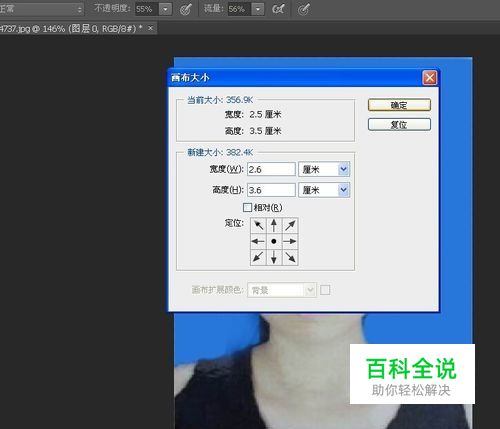This screenshot has width=500, height=429.
Task: Set anchor to center dot
Action: click(x=274, y=241)
